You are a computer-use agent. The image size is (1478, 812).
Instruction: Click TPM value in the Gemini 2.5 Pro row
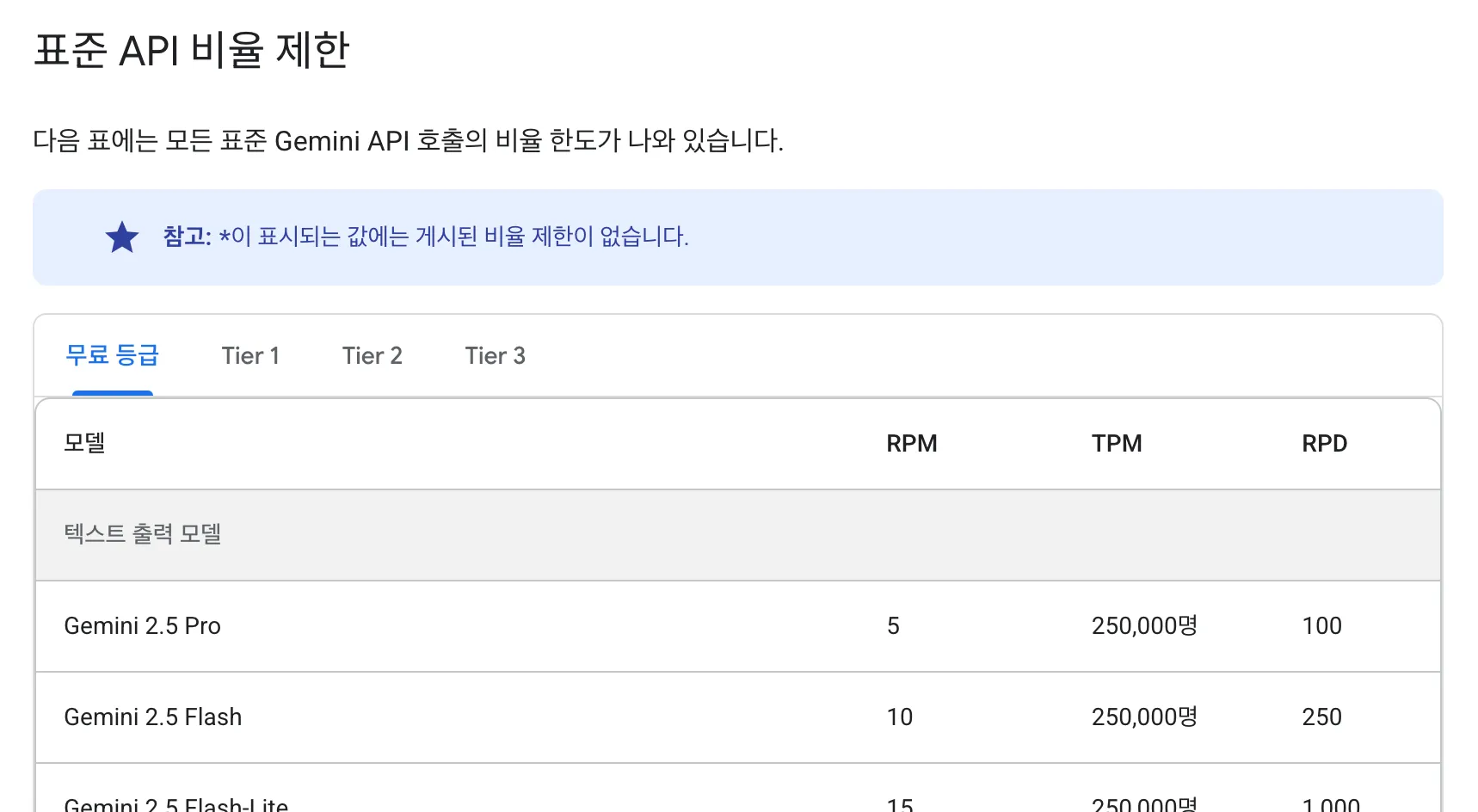tap(1144, 625)
